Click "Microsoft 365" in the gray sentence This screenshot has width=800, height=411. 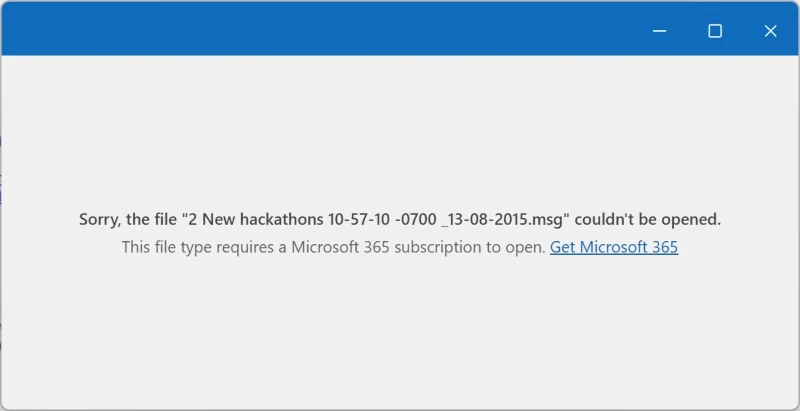point(343,247)
